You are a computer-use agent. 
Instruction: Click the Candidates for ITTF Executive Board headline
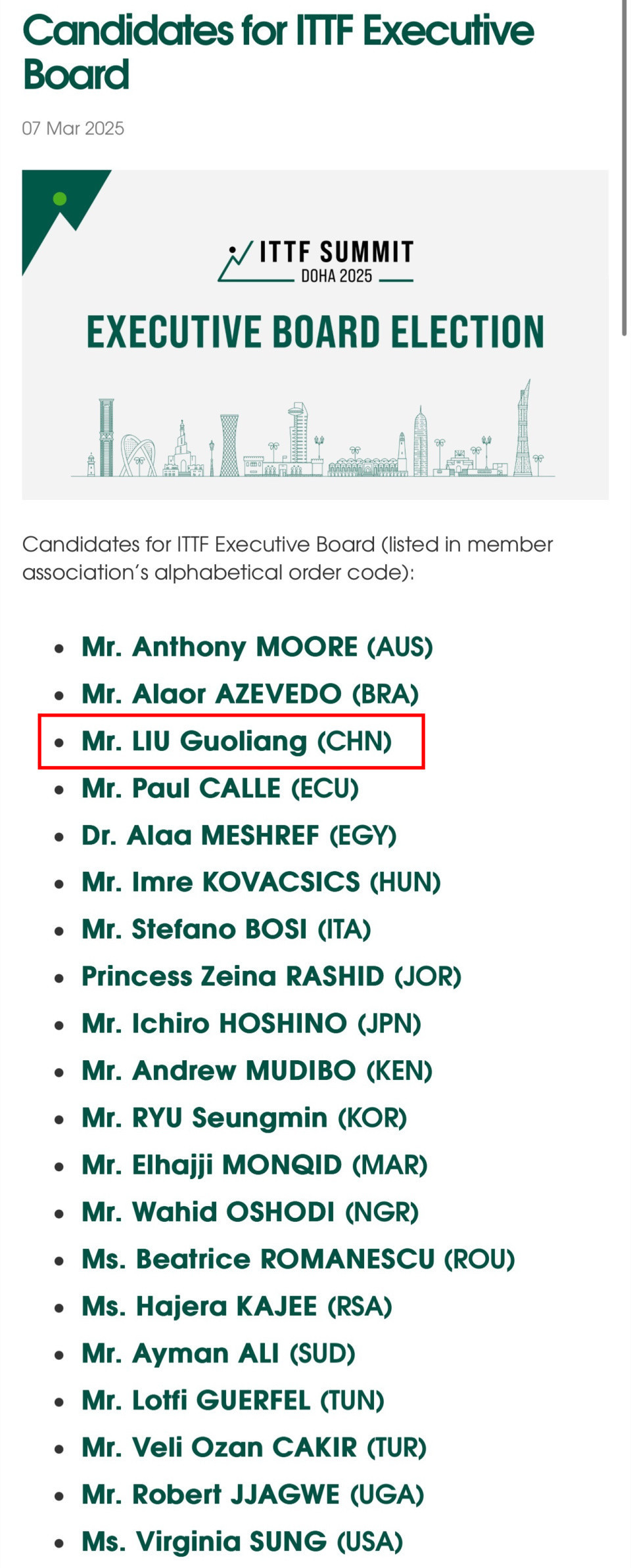pos(278,53)
